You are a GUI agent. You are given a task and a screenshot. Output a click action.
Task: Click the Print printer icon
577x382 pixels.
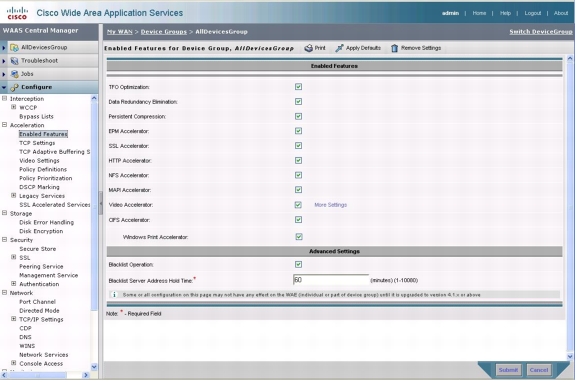click(308, 48)
